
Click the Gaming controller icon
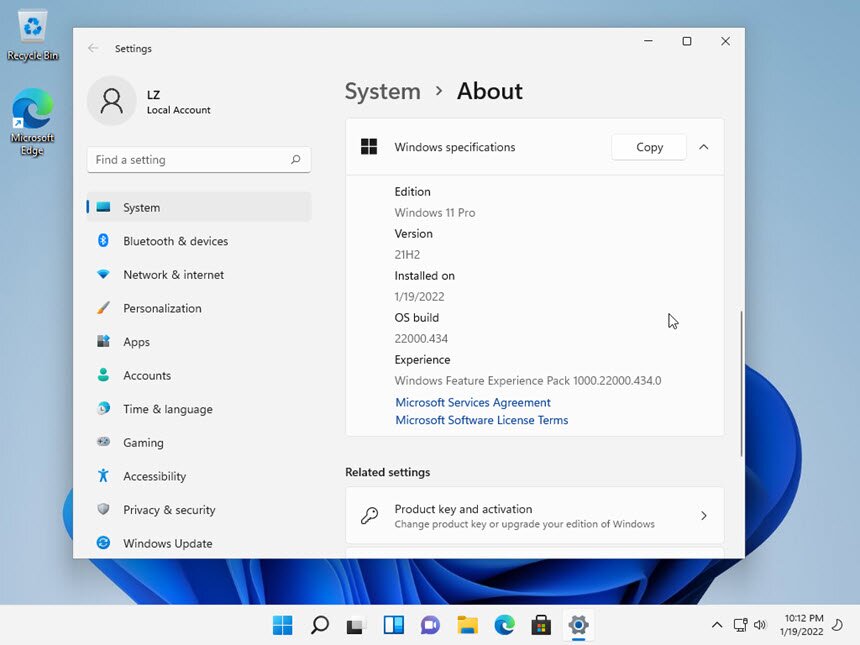tap(103, 442)
